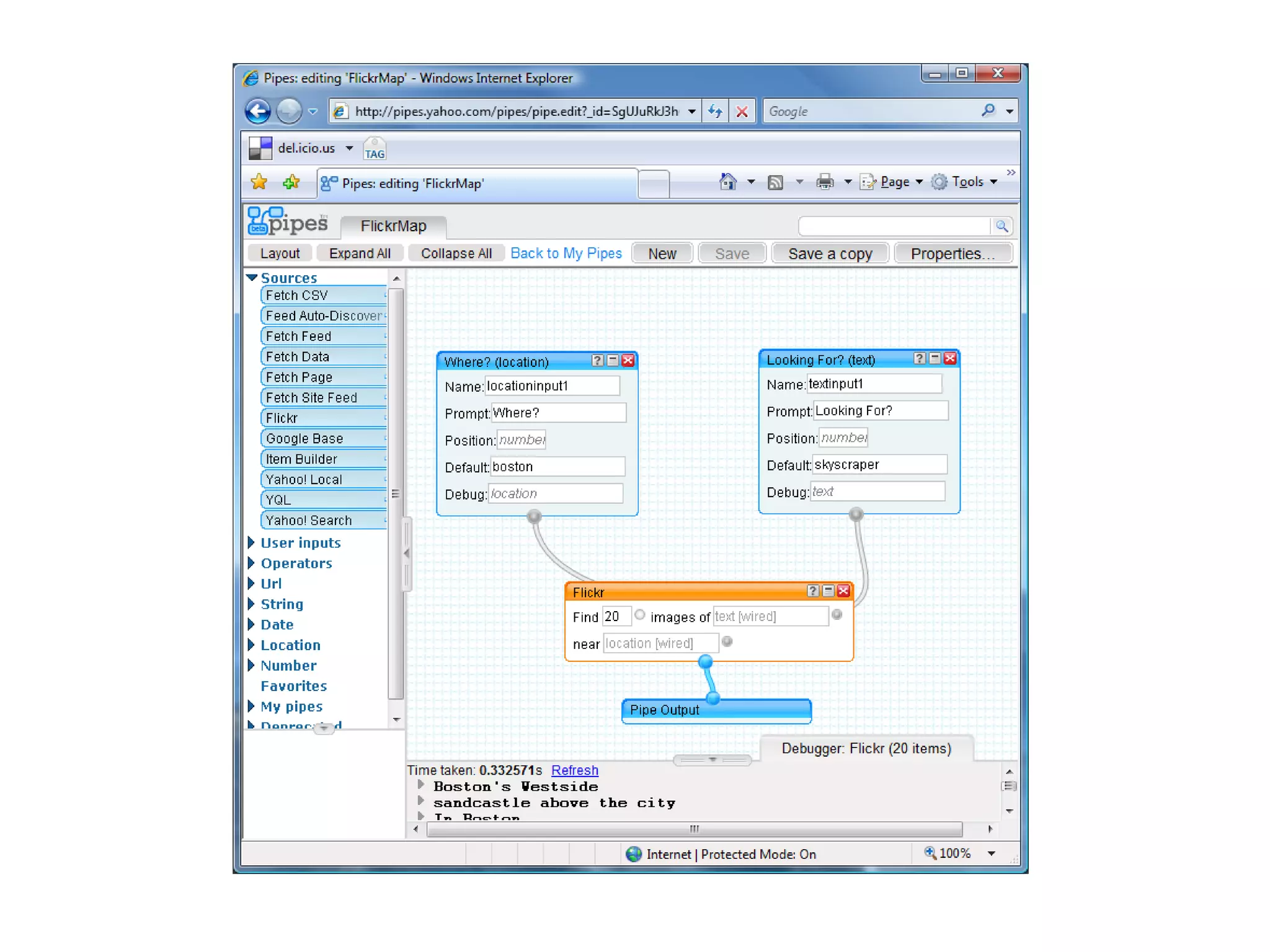Image resolution: width=1270 pixels, height=952 pixels.
Task: Click the debugger horizontal scrollbar
Action: click(x=694, y=829)
